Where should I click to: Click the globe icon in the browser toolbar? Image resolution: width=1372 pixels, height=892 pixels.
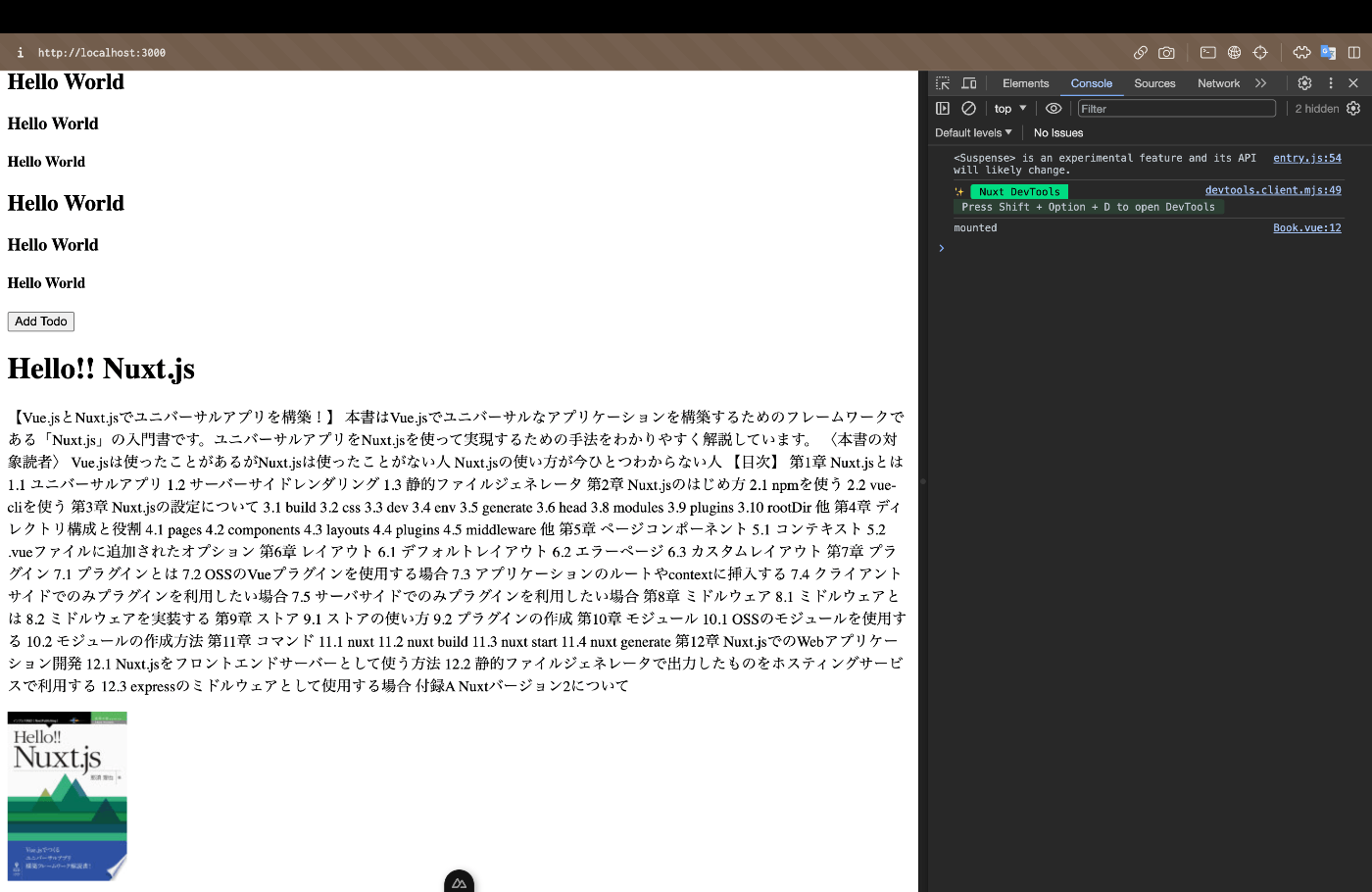click(1234, 52)
